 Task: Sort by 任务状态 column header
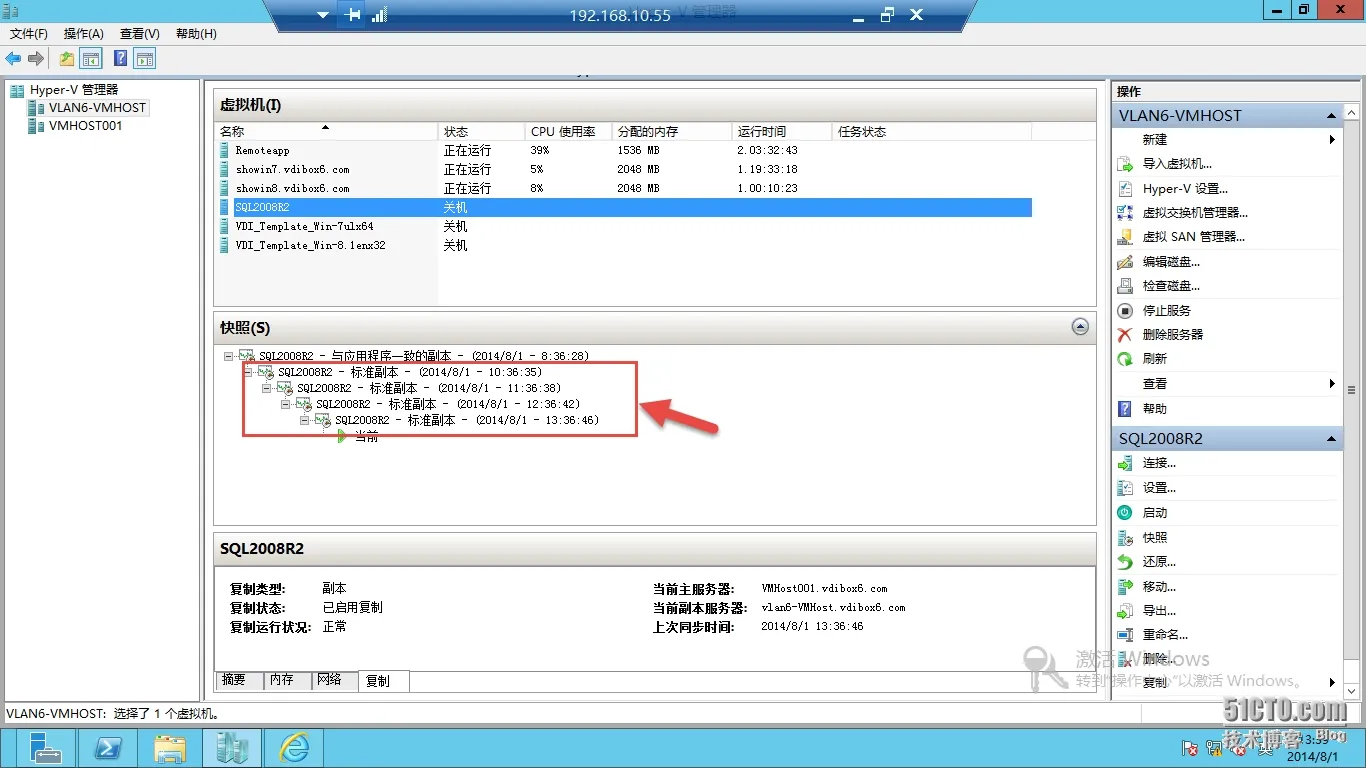click(930, 132)
